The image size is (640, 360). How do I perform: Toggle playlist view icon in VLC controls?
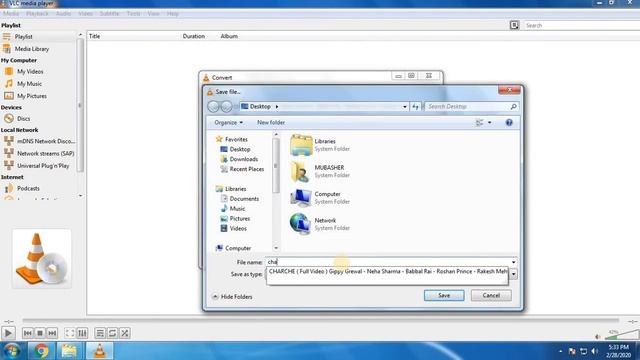[100, 333]
